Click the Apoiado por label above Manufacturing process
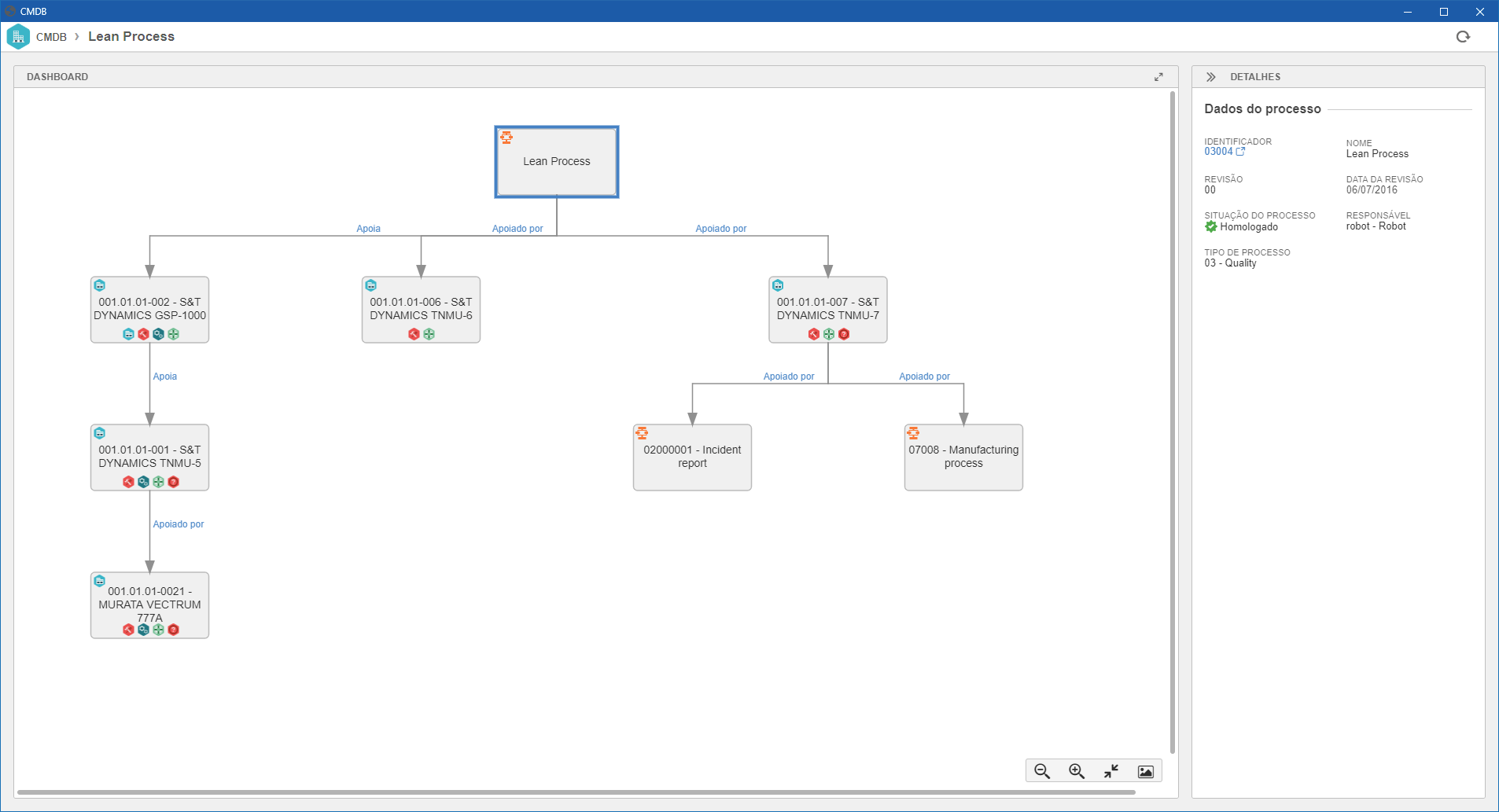The height and width of the screenshot is (812, 1499). (924, 377)
